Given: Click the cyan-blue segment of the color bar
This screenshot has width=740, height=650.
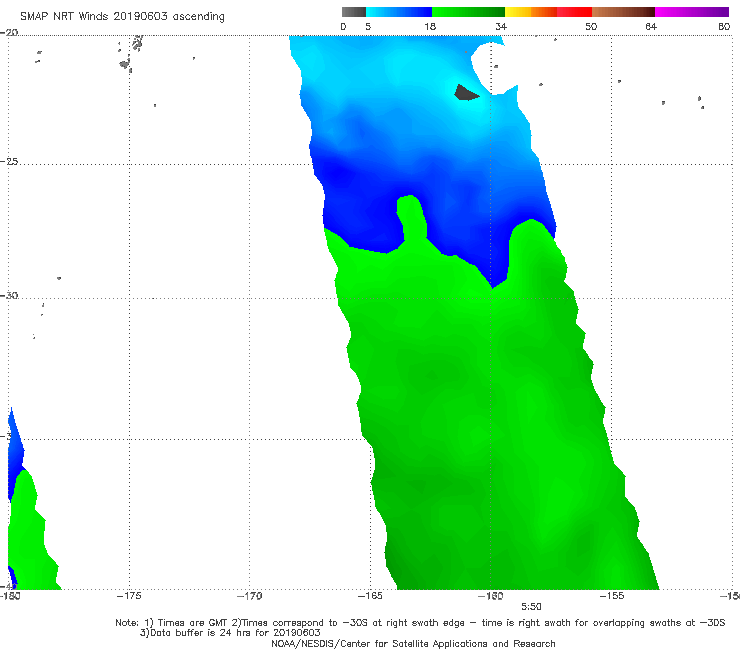Looking at the screenshot, I should click(x=399, y=12).
